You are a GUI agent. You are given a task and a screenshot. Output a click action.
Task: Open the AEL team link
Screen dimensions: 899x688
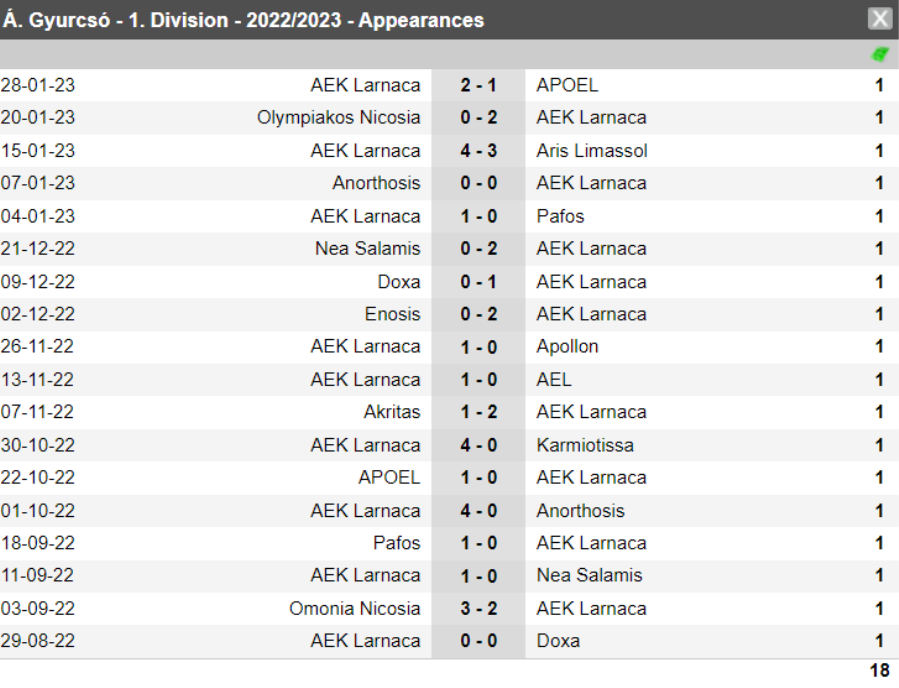554,380
